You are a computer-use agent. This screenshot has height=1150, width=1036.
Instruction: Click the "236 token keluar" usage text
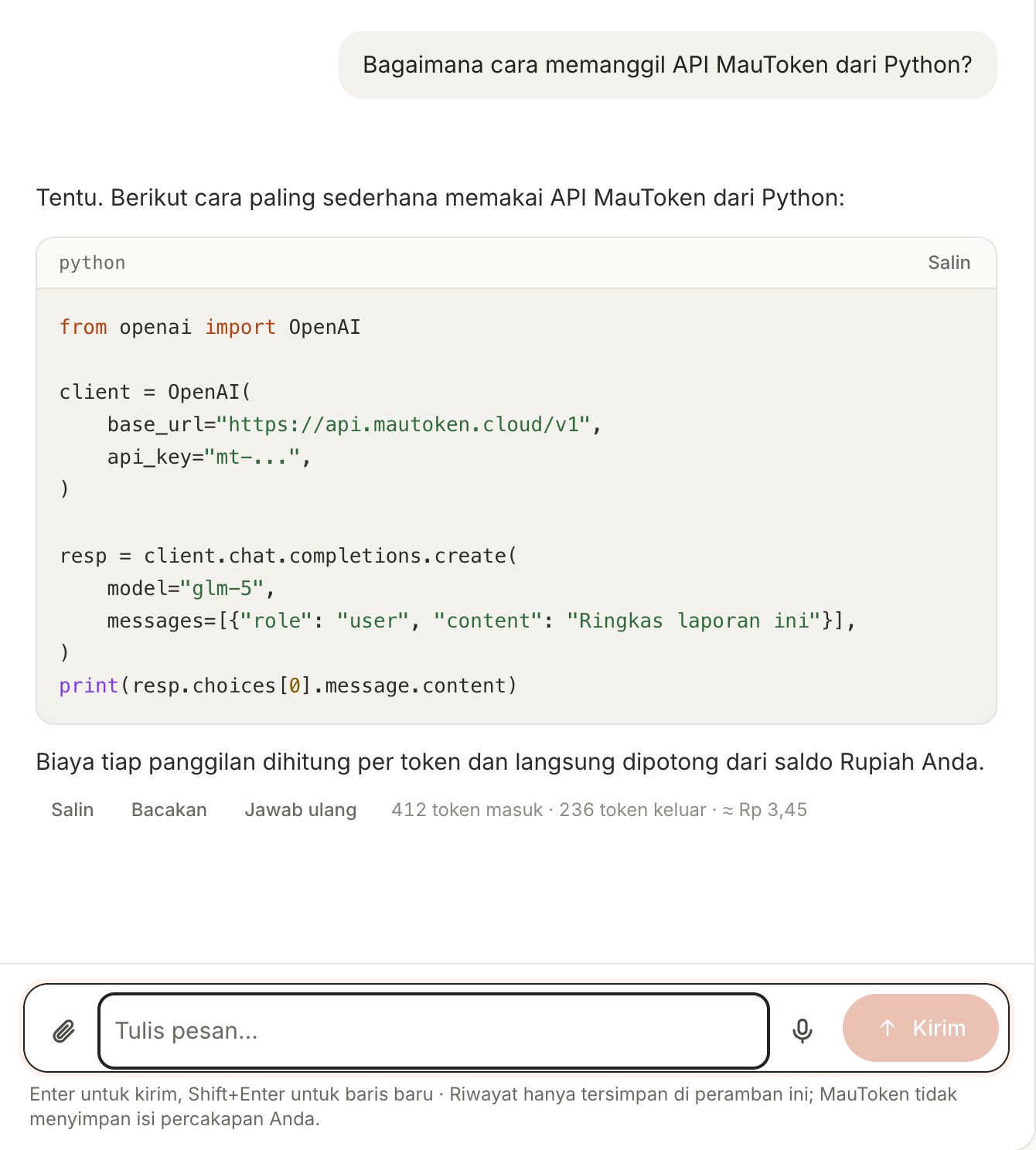tap(632, 810)
